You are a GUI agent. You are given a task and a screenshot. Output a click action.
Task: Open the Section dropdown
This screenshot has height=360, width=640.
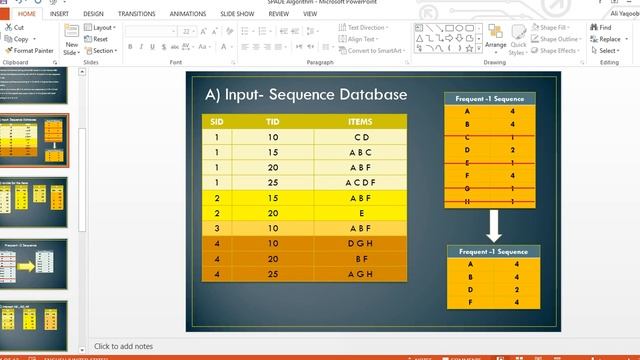tap(101, 51)
